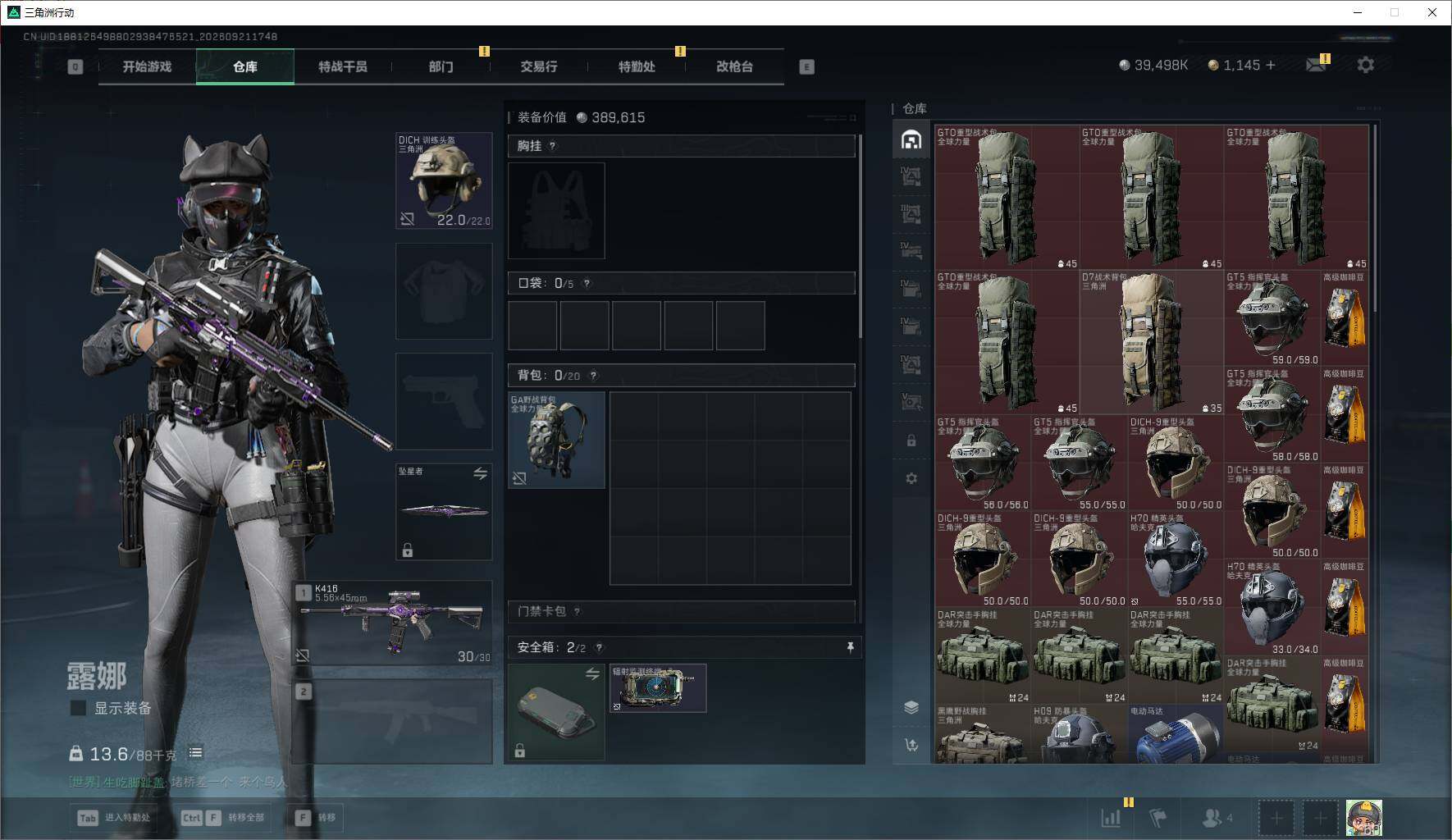Select the DICH 训练头盔 helmet slot
Viewport: 1452px width, 840px height.
point(444,180)
